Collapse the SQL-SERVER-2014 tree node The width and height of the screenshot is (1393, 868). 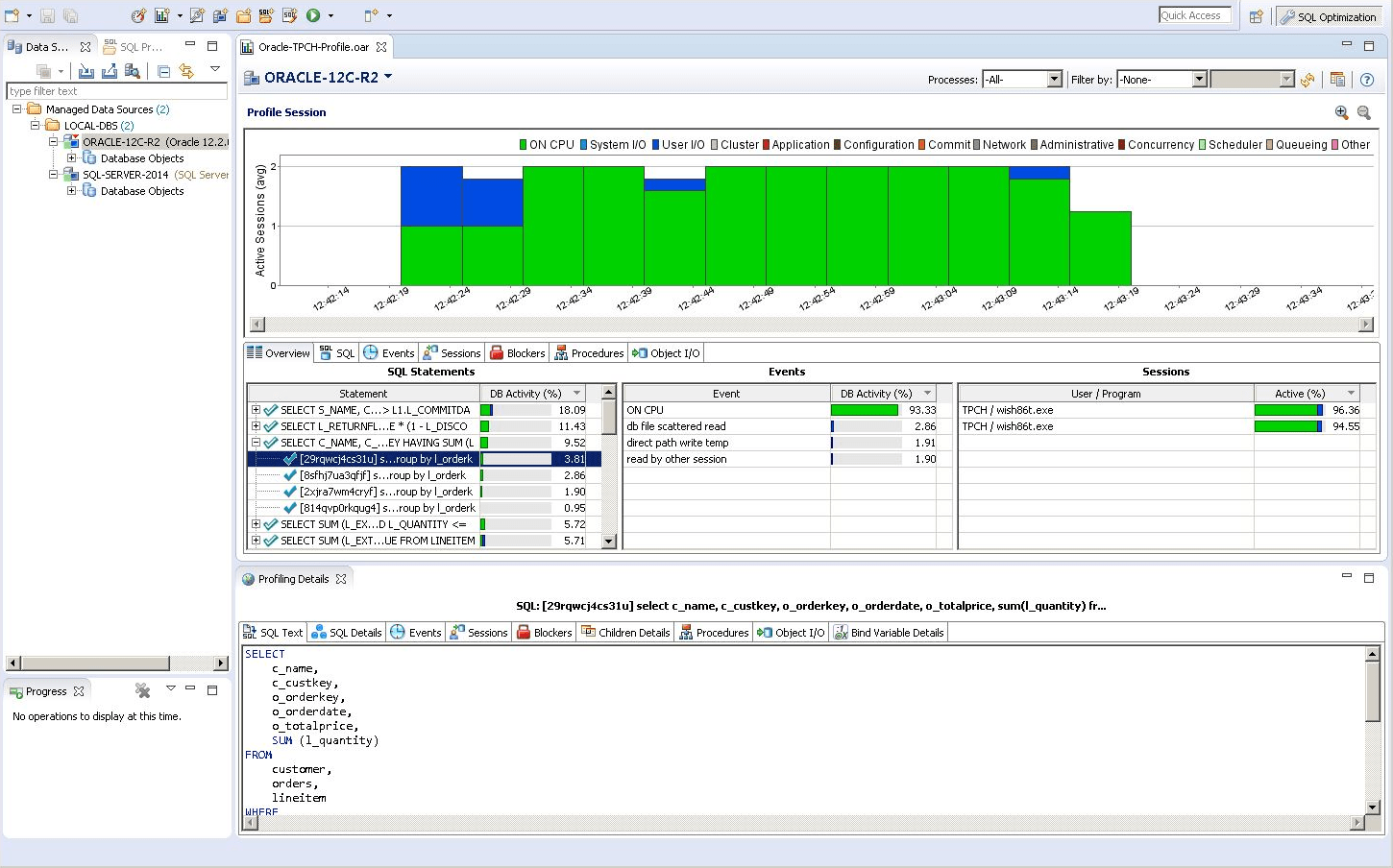(x=53, y=174)
